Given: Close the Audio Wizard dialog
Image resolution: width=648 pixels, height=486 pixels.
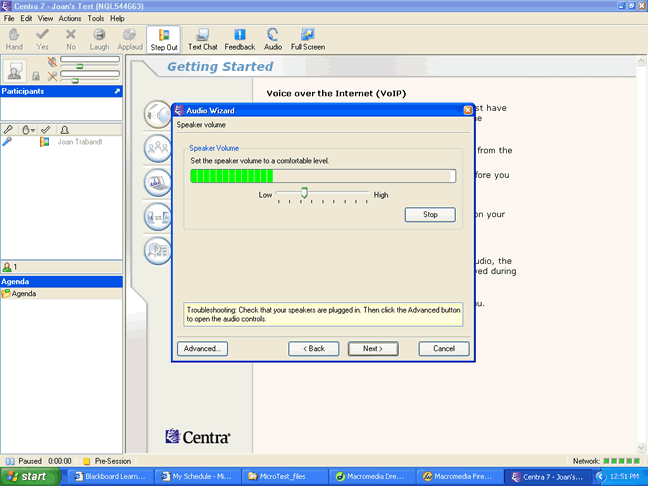Looking at the screenshot, I should pyautogui.click(x=468, y=110).
